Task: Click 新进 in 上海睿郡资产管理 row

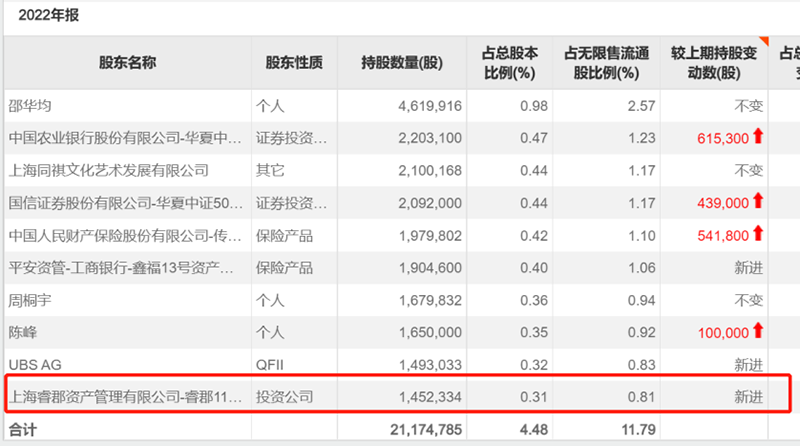Action: [748, 397]
